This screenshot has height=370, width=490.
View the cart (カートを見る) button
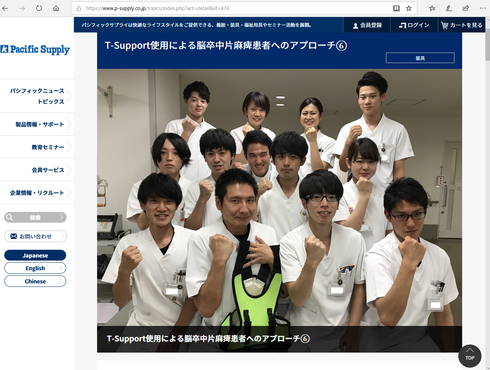point(461,25)
